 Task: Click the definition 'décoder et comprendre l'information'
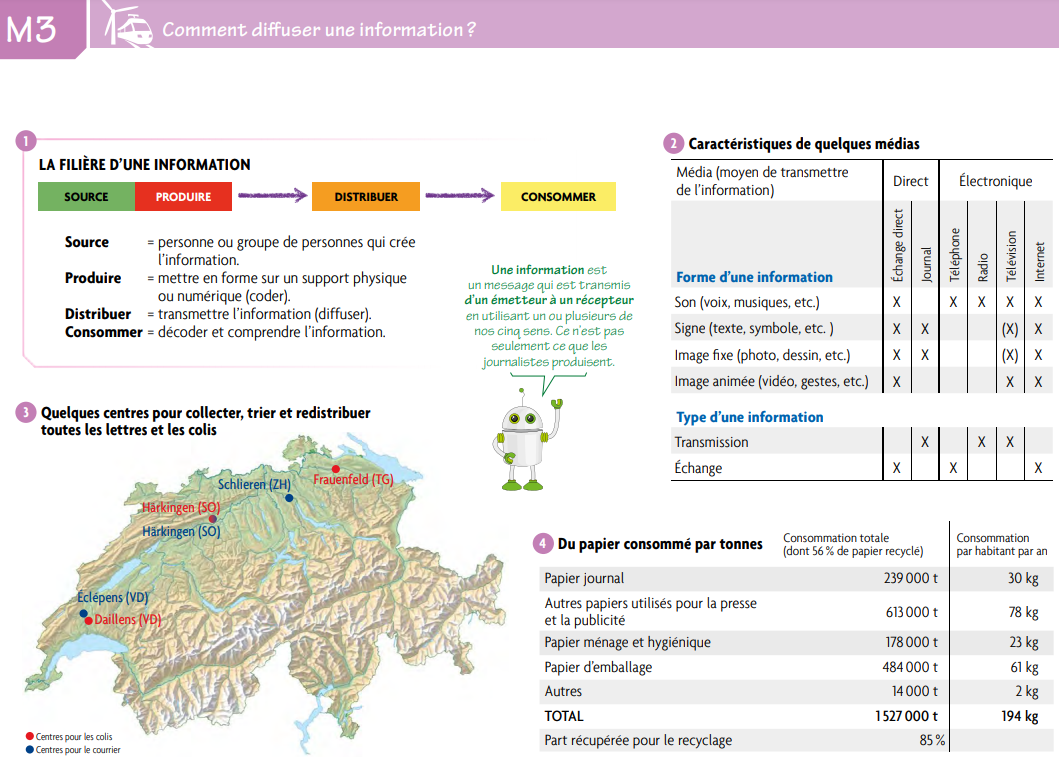click(x=272, y=332)
